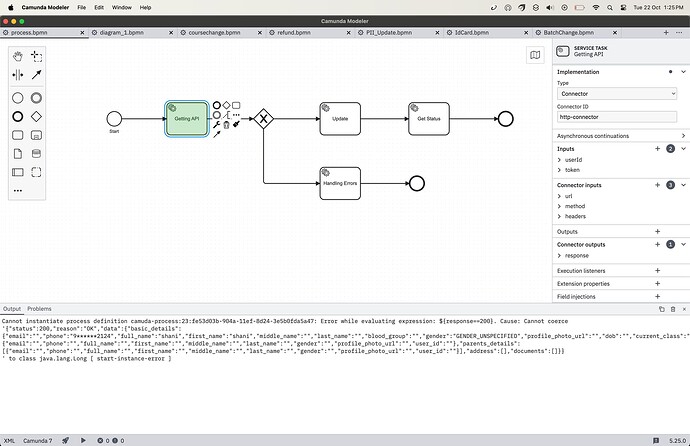This screenshot has width=690, height=446.
Task: Create a start event from palette
Action: pos(18,98)
